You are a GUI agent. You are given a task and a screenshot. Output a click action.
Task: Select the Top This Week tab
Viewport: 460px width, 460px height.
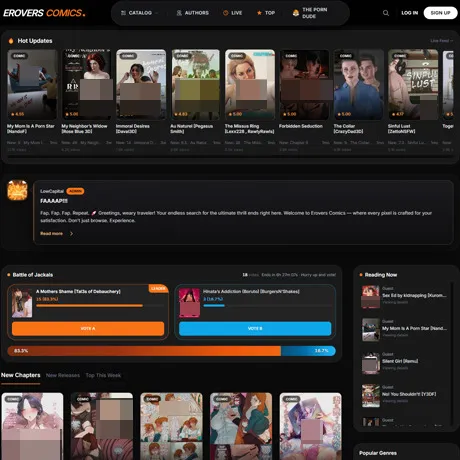click(x=103, y=375)
